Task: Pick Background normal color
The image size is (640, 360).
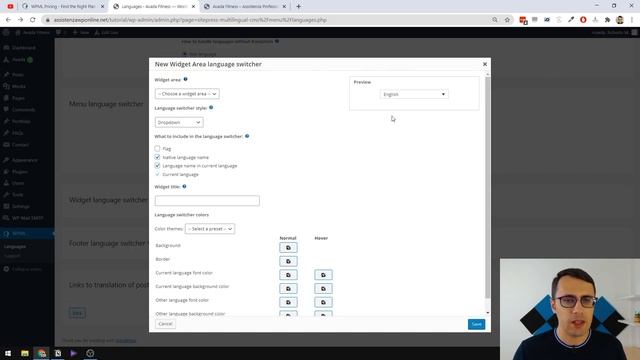Action: click(x=288, y=248)
